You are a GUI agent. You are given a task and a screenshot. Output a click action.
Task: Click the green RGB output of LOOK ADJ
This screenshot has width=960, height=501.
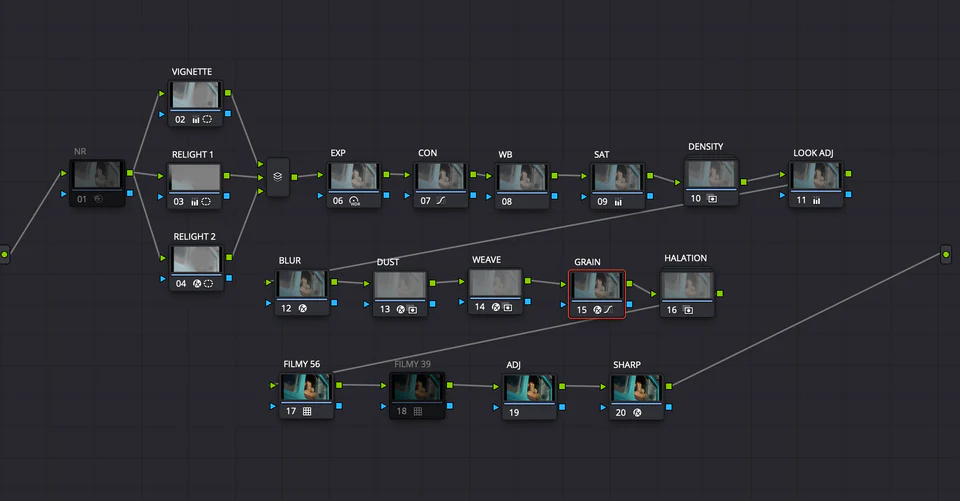(x=849, y=174)
